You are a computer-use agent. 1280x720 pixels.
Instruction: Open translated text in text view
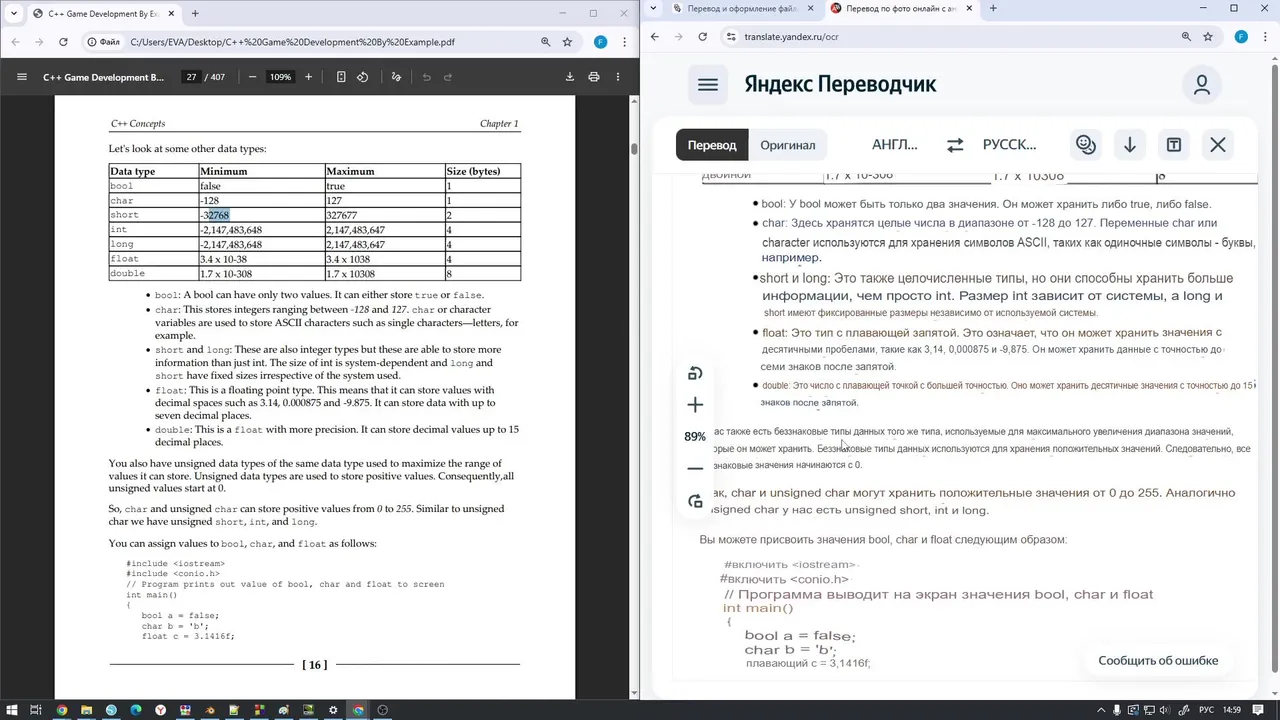coord(1174,145)
